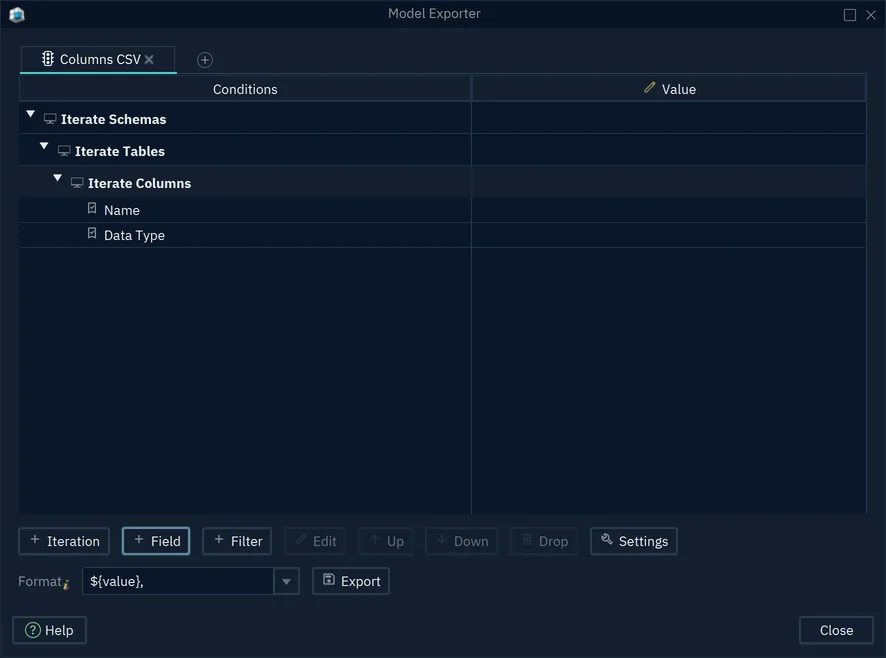Click the bookmark icon beside Data Type
Viewport: 886px width, 658px height.
point(92,233)
